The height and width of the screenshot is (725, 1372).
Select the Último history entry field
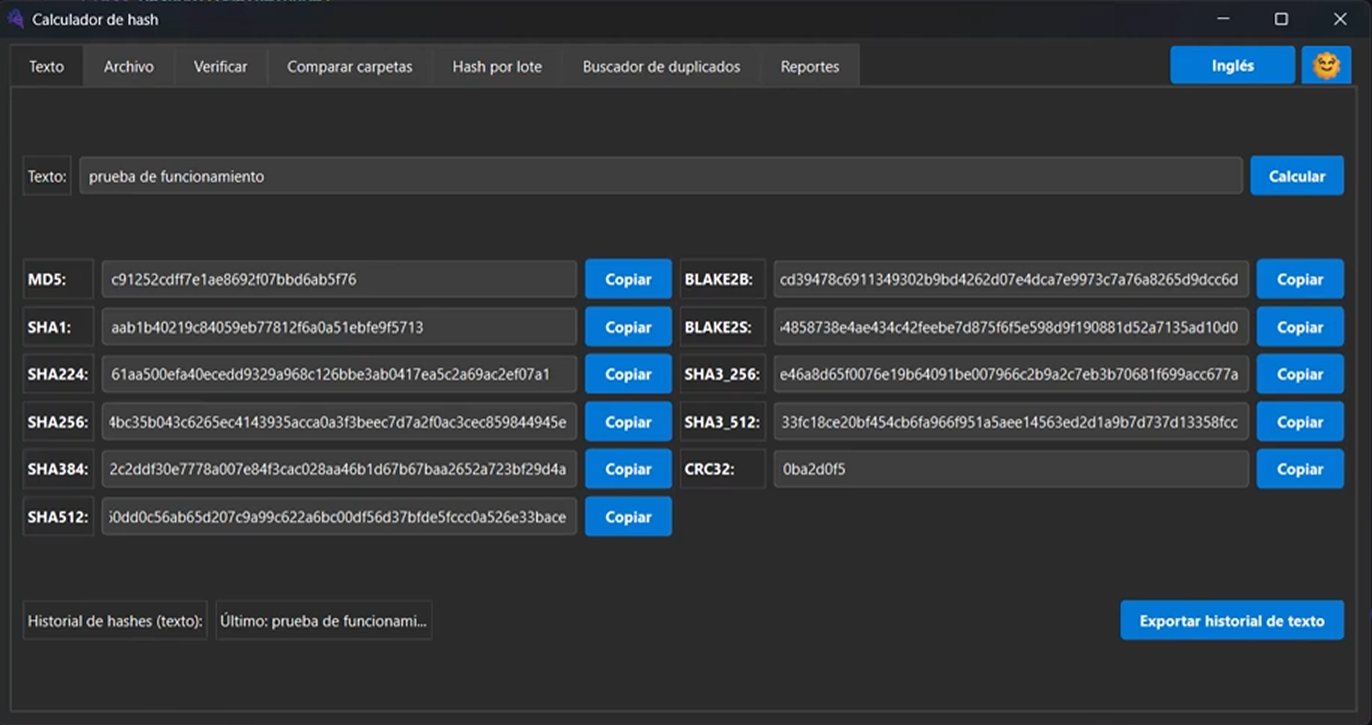pyautogui.click(x=323, y=621)
